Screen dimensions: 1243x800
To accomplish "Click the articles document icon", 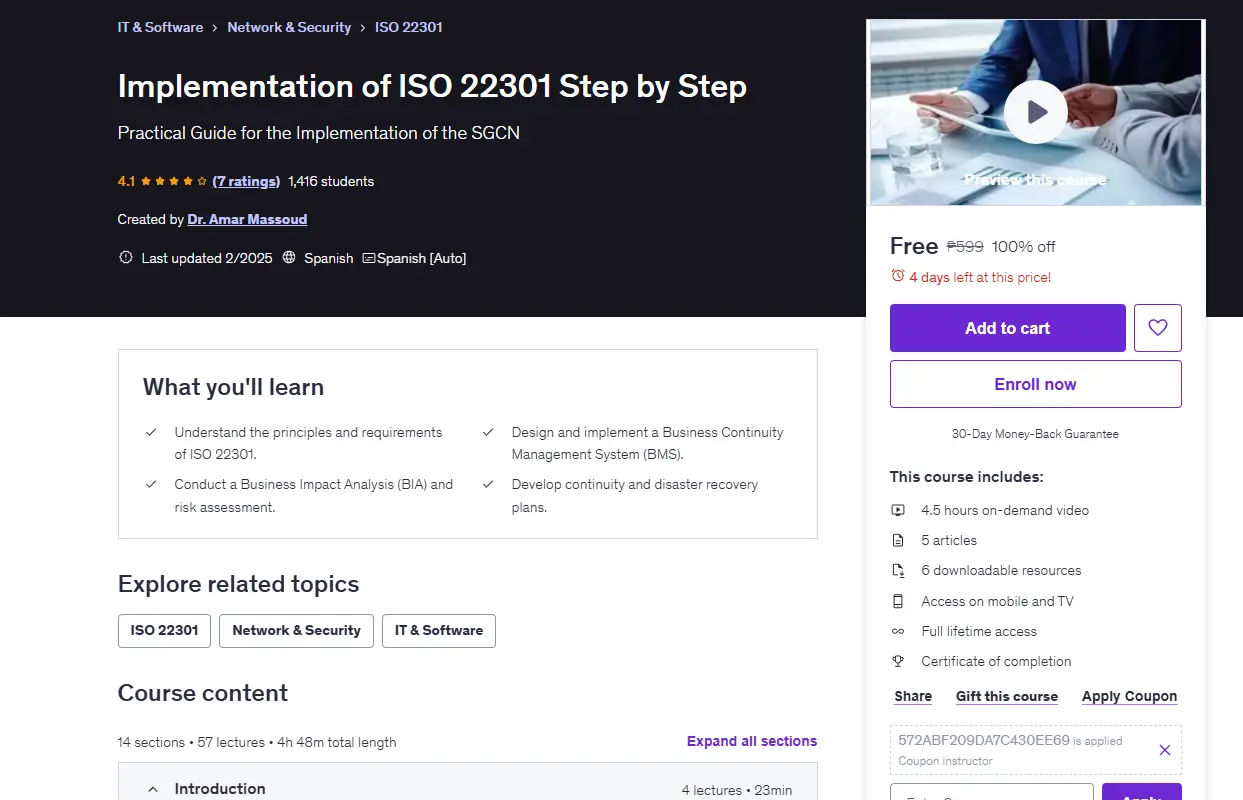I will [898, 540].
